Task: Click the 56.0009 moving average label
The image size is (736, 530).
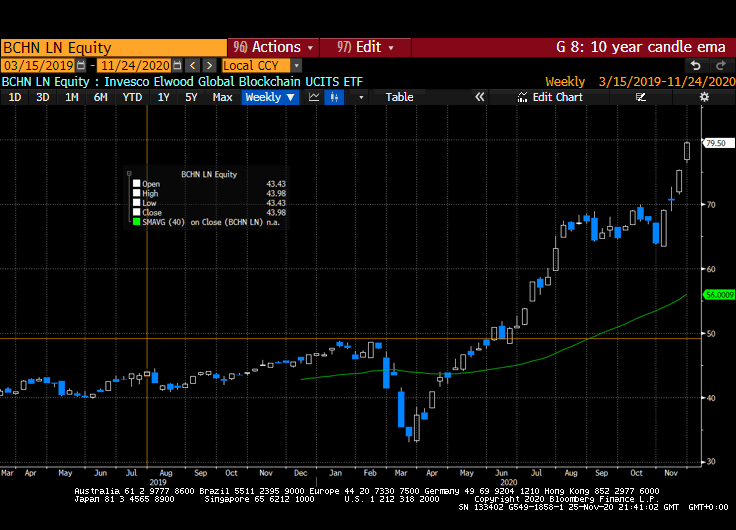Action: pyautogui.click(x=719, y=295)
